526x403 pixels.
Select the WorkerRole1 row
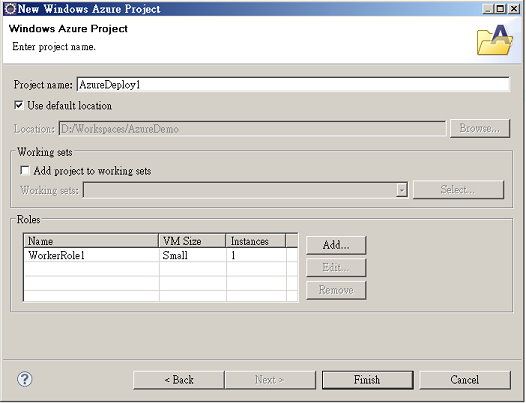coord(160,255)
